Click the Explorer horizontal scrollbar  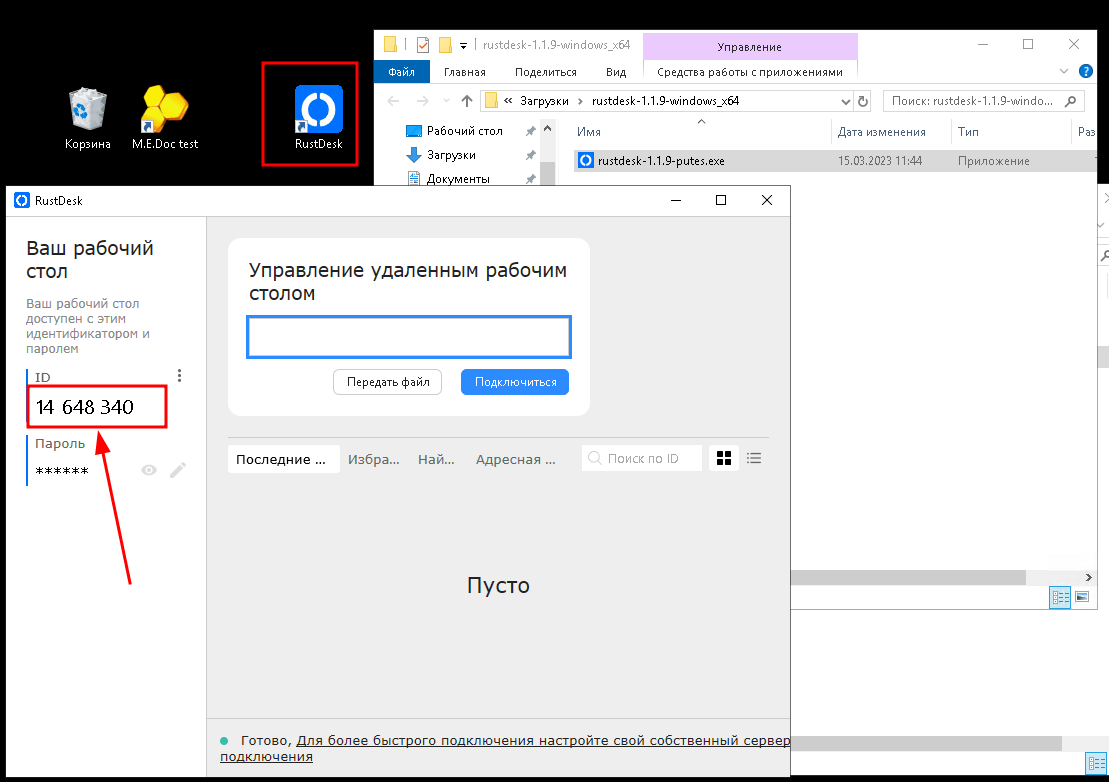pyautogui.click(x=908, y=578)
